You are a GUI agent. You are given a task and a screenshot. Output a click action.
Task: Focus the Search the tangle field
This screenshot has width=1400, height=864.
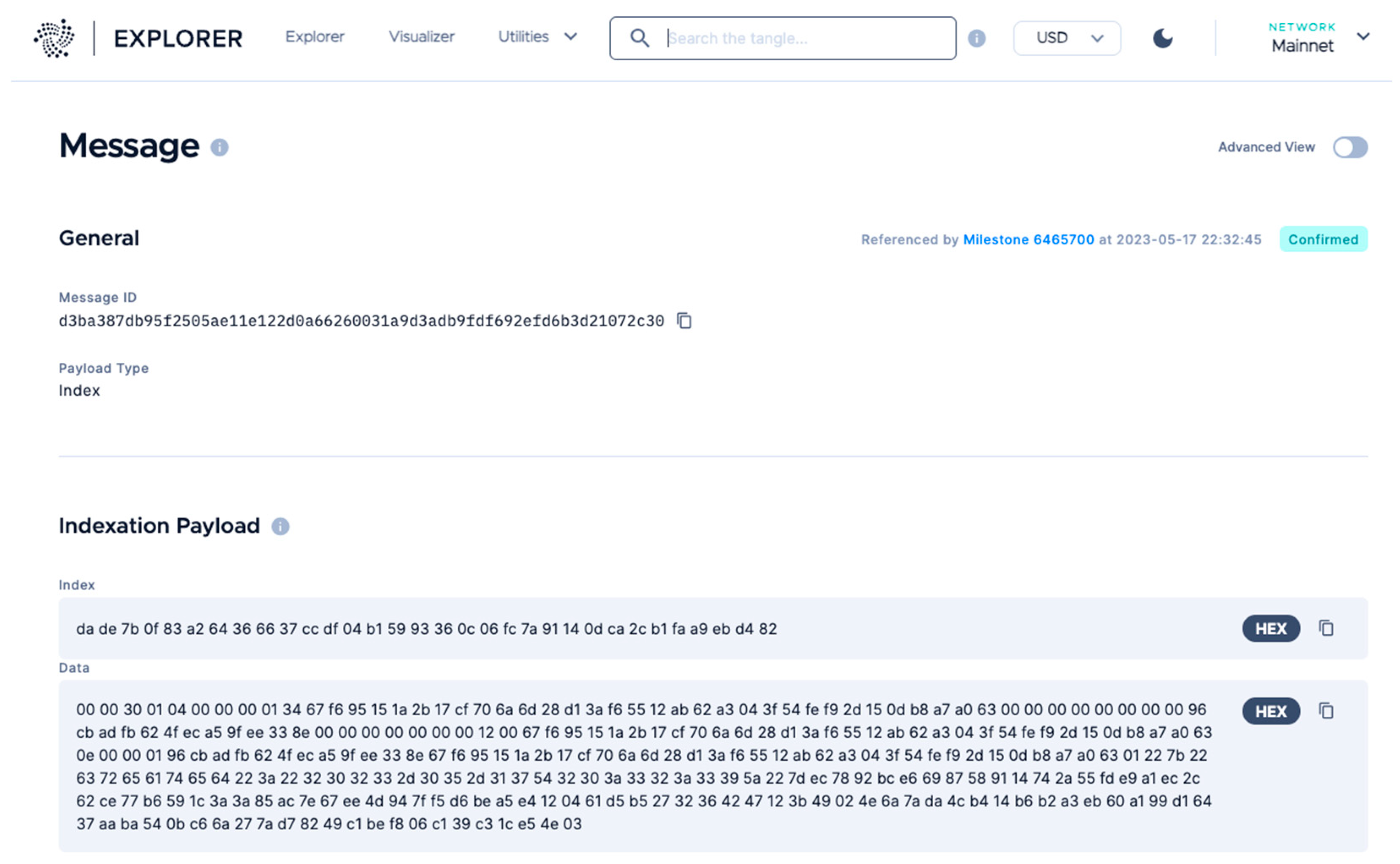pos(800,38)
